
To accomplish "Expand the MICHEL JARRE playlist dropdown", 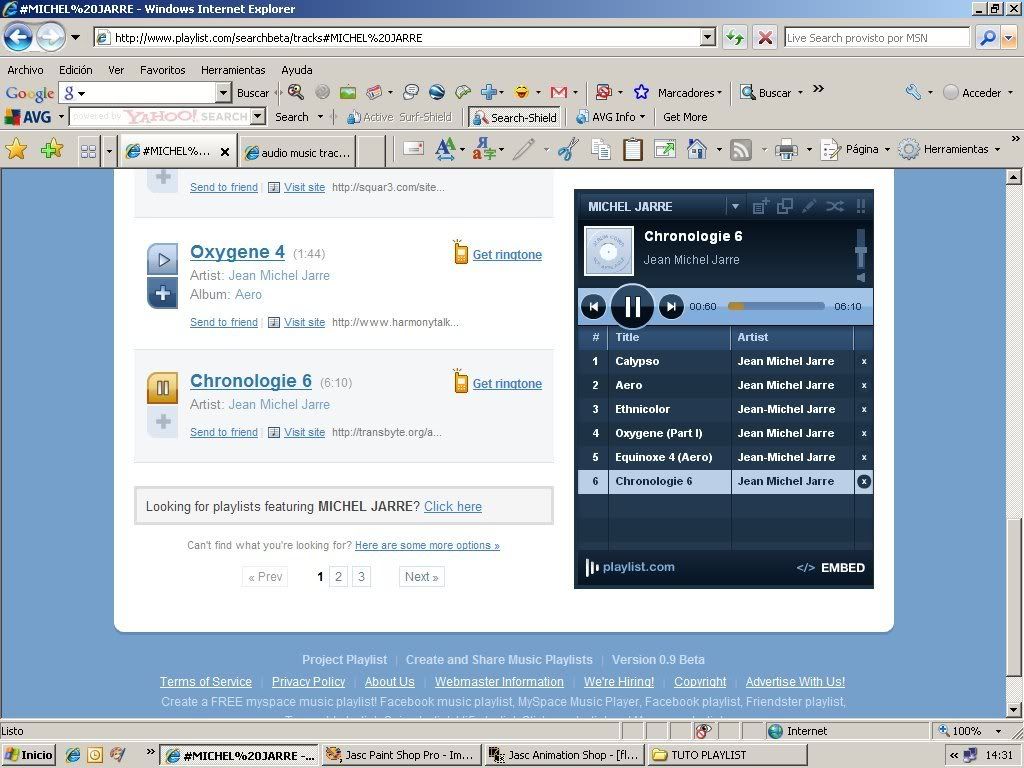I will pyautogui.click(x=735, y=207).
